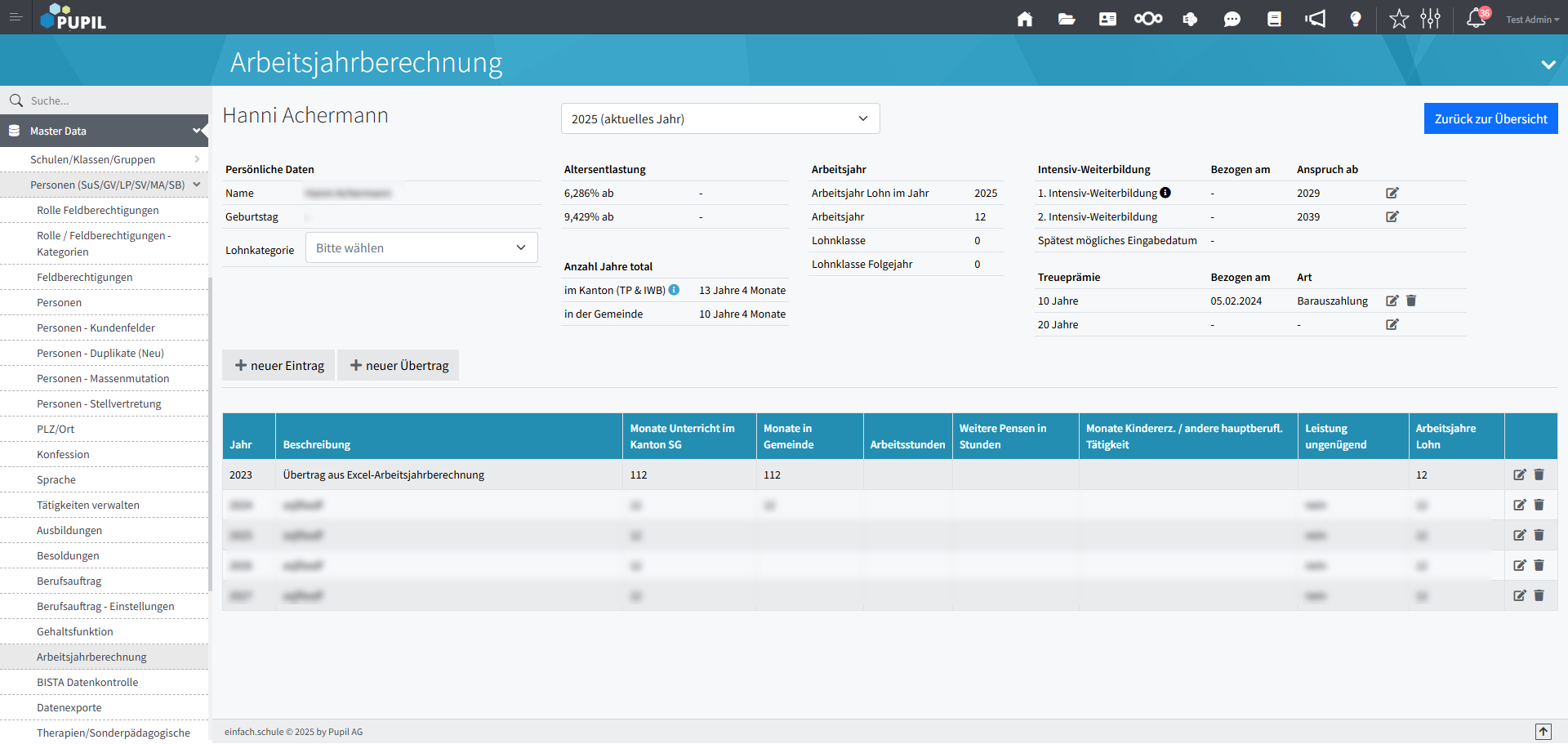The image size is (1568, 744).
Task: Toggle the hamburger sidebar menu
Action: [16, 17]
